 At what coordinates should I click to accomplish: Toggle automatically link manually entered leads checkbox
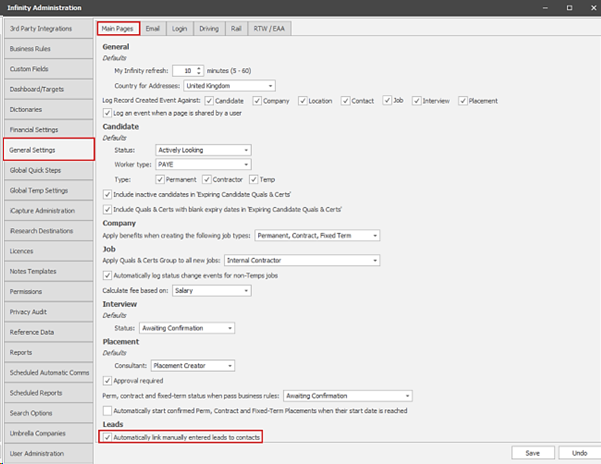[108, 437]
